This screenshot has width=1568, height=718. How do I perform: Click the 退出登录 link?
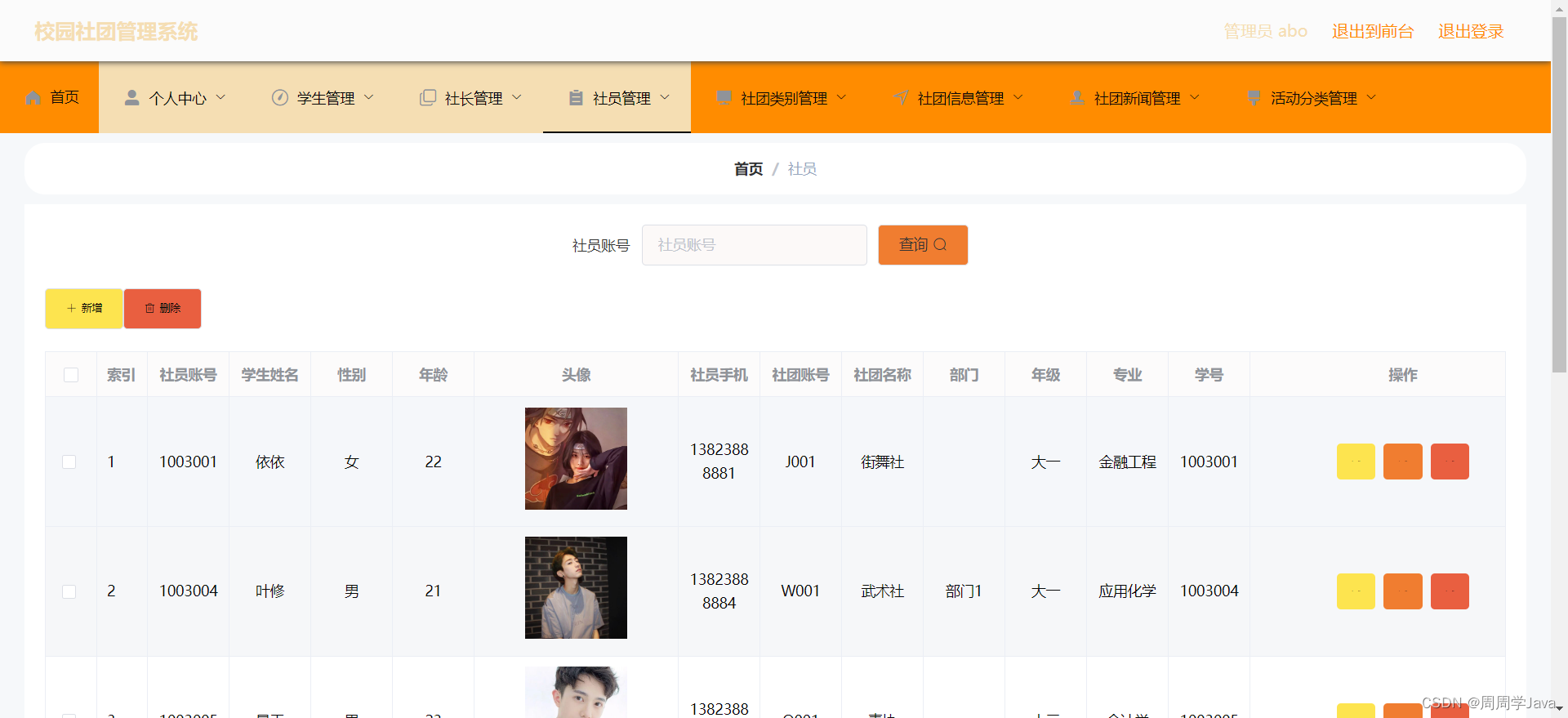1471,31
